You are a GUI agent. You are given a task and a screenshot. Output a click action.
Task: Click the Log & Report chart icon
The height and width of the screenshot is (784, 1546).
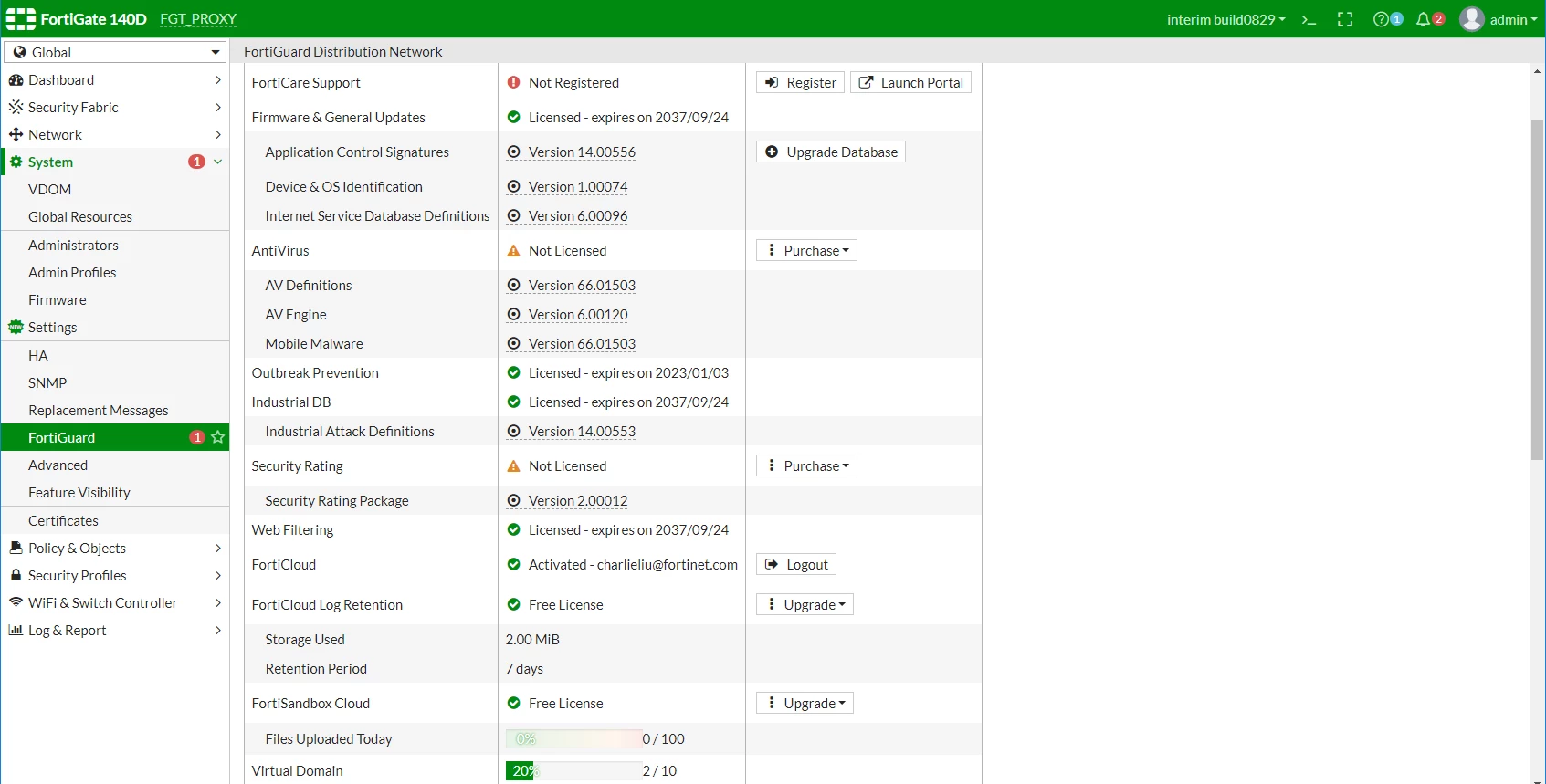click(16, 630)
